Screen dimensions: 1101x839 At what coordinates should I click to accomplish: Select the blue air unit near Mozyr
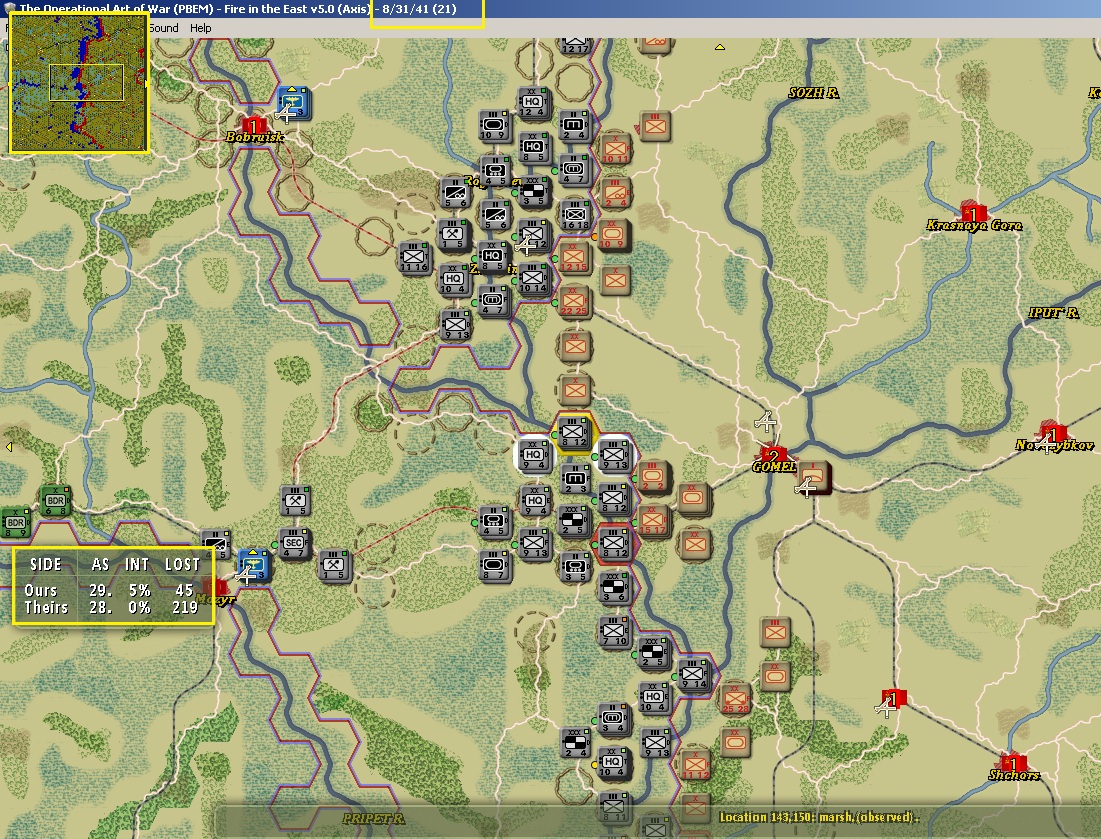253,566
